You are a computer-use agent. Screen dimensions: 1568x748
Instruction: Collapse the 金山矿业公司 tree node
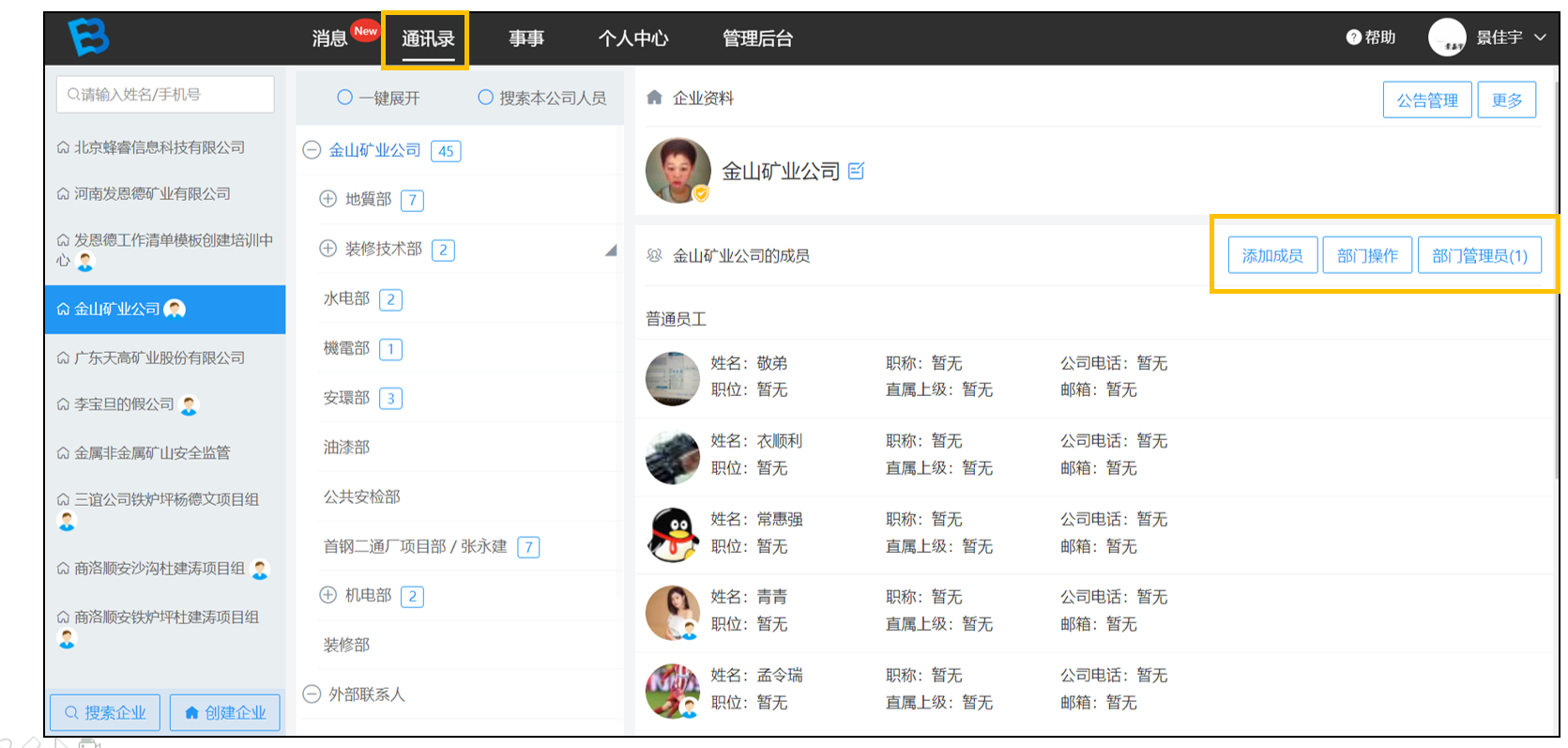point(312,150)
